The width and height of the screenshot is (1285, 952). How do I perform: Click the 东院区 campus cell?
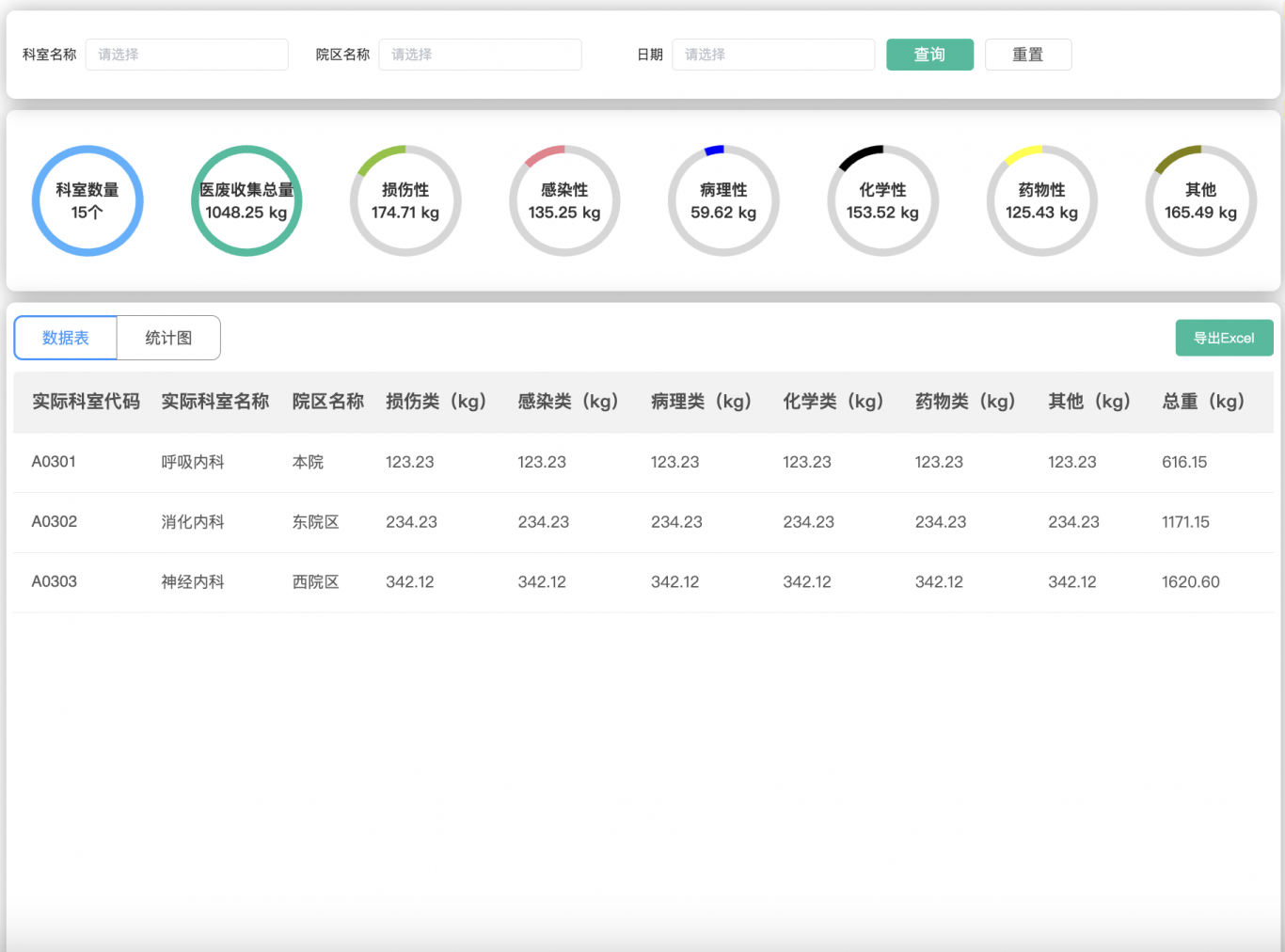[315, 522]
